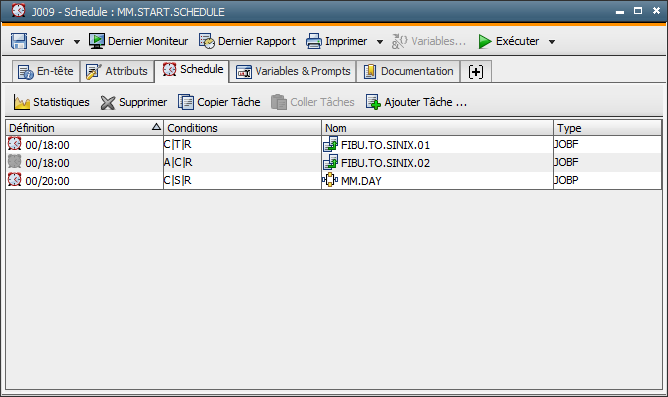Click the Imprimer printer icon
This screenshot has height=397, width=668.
(314, 41)
